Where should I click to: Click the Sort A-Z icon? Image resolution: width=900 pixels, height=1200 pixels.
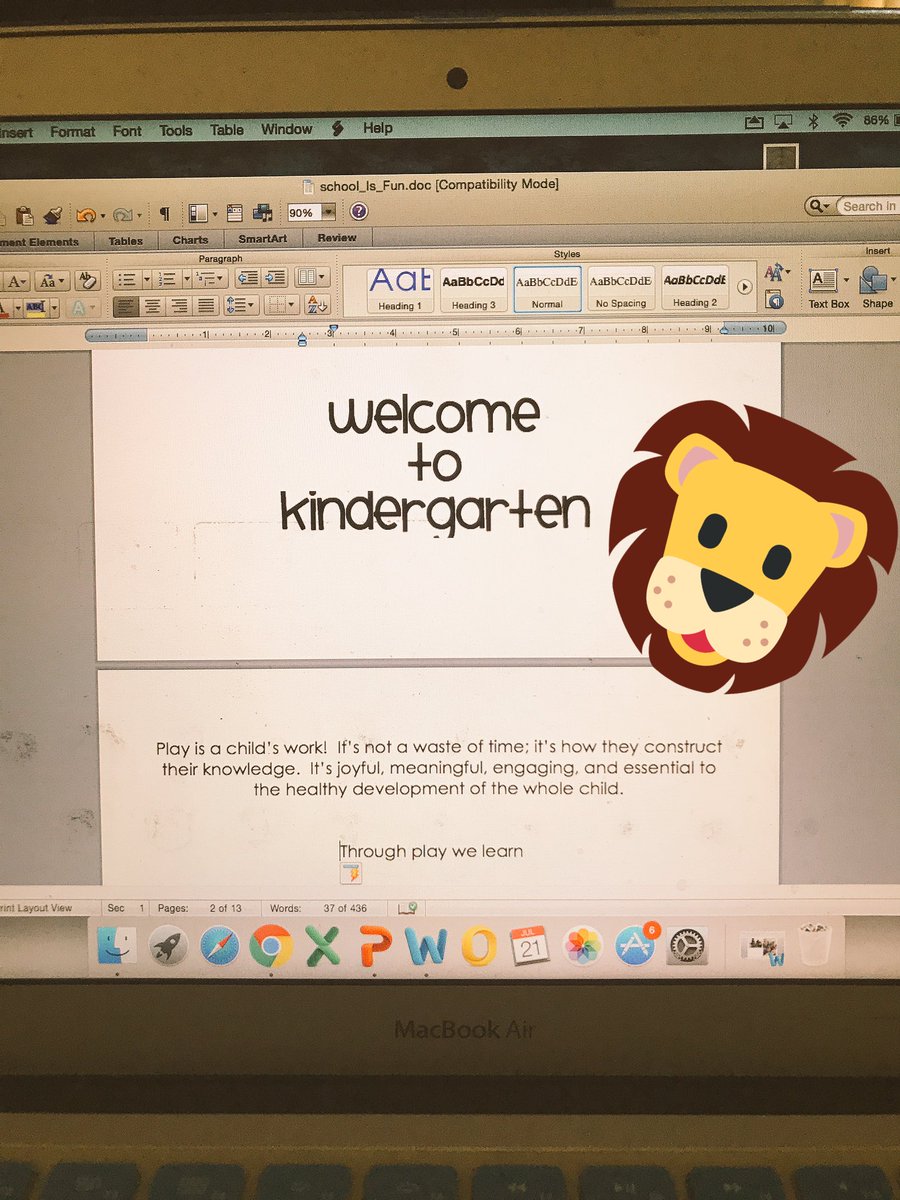(317, 304)
